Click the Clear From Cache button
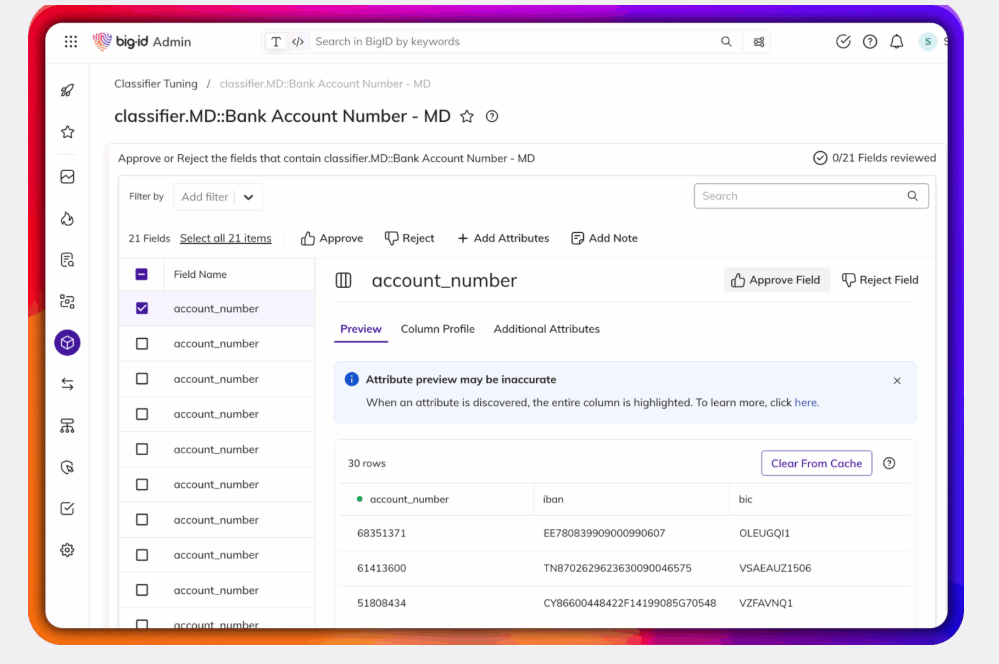Screen dimensions: 999x664 [x=816, y=464]
